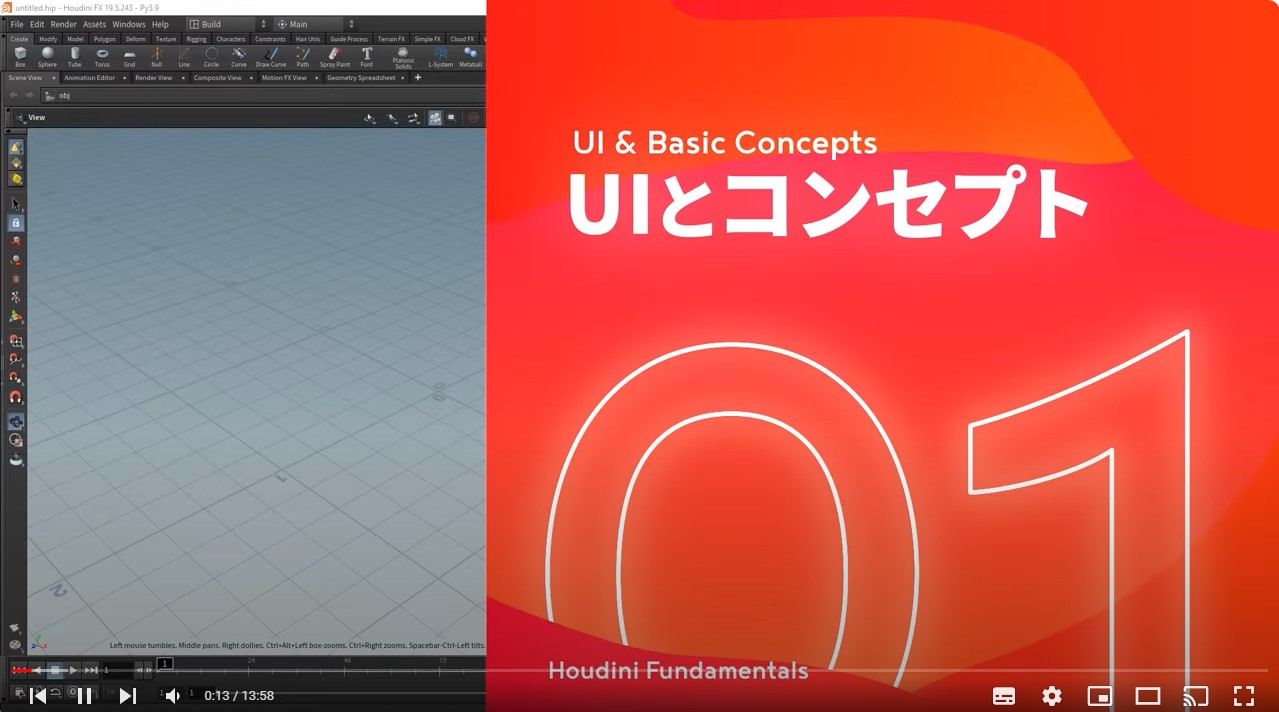Screen dimensions: 1279x712
Task: Toggle subtitles/closed captions on video
Action: tap(1003, 696)
